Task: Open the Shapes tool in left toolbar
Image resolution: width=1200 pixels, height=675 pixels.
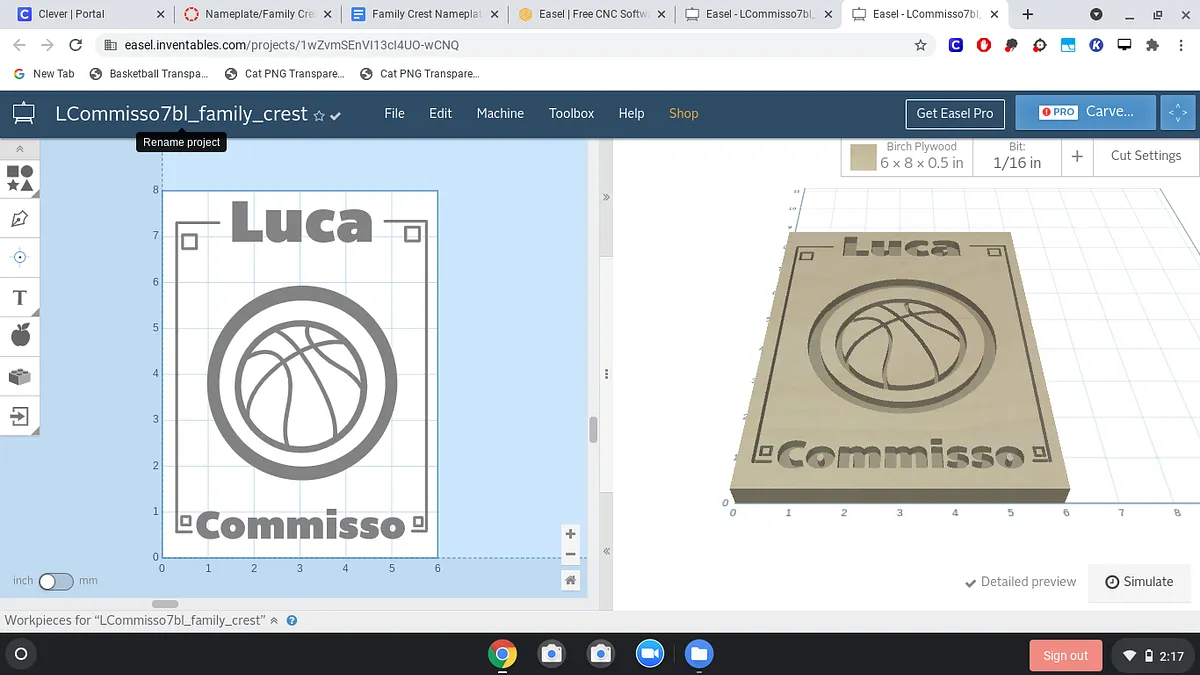Action: 20,179
